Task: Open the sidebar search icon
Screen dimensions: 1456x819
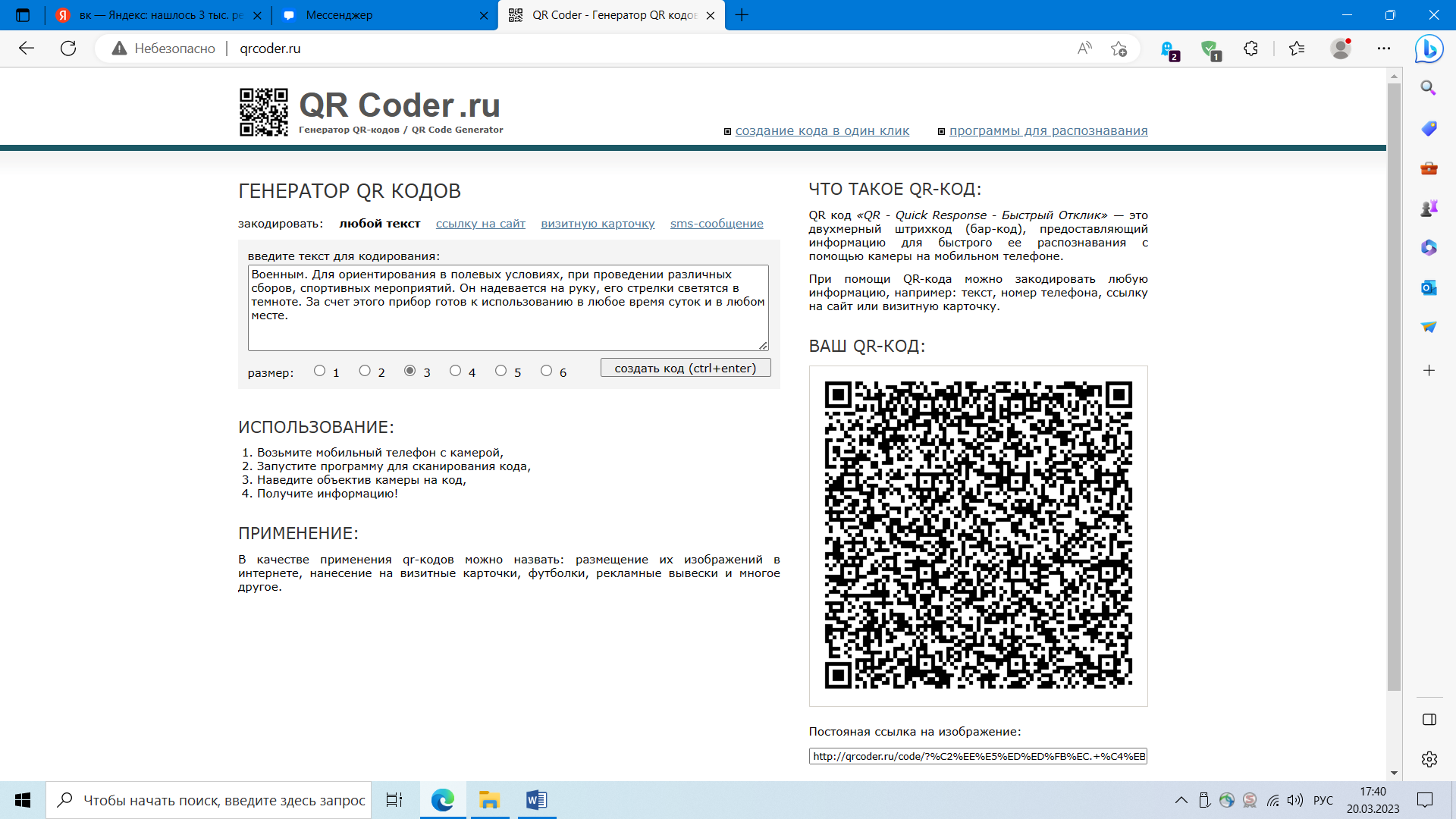Action: (1429, 88)
